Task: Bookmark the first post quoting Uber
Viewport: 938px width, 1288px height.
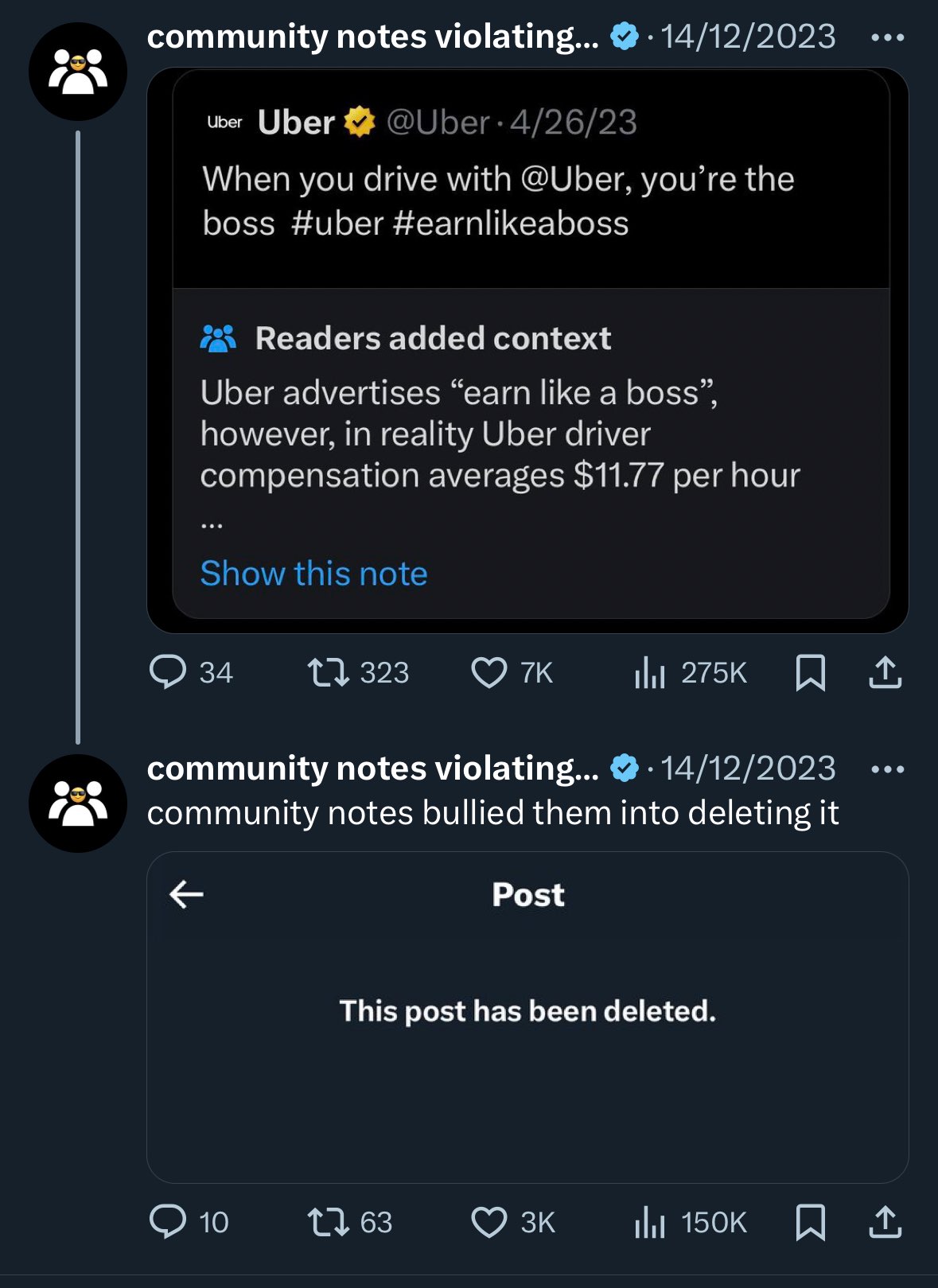Action: pos(810,672)
